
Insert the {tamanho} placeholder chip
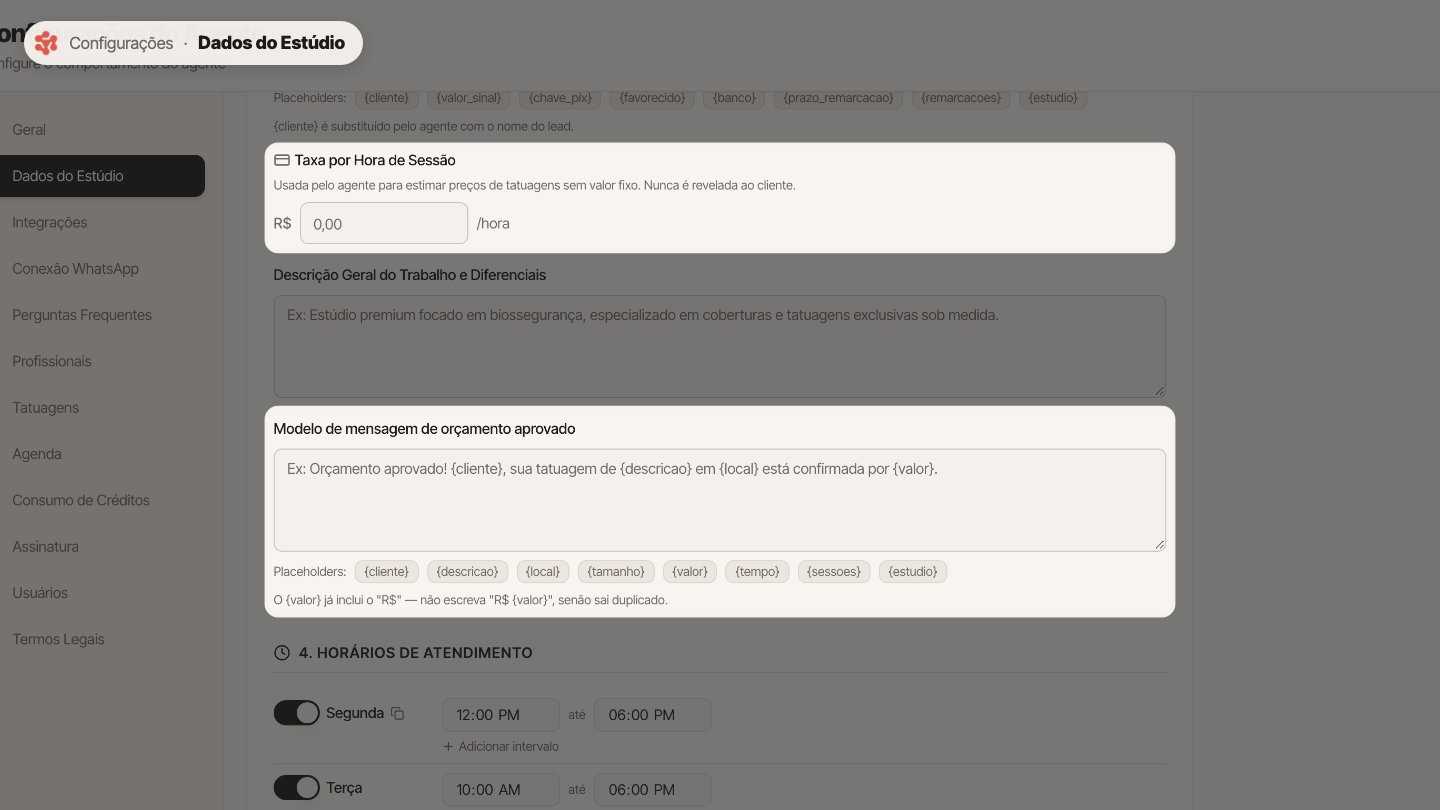coord(616,571)
